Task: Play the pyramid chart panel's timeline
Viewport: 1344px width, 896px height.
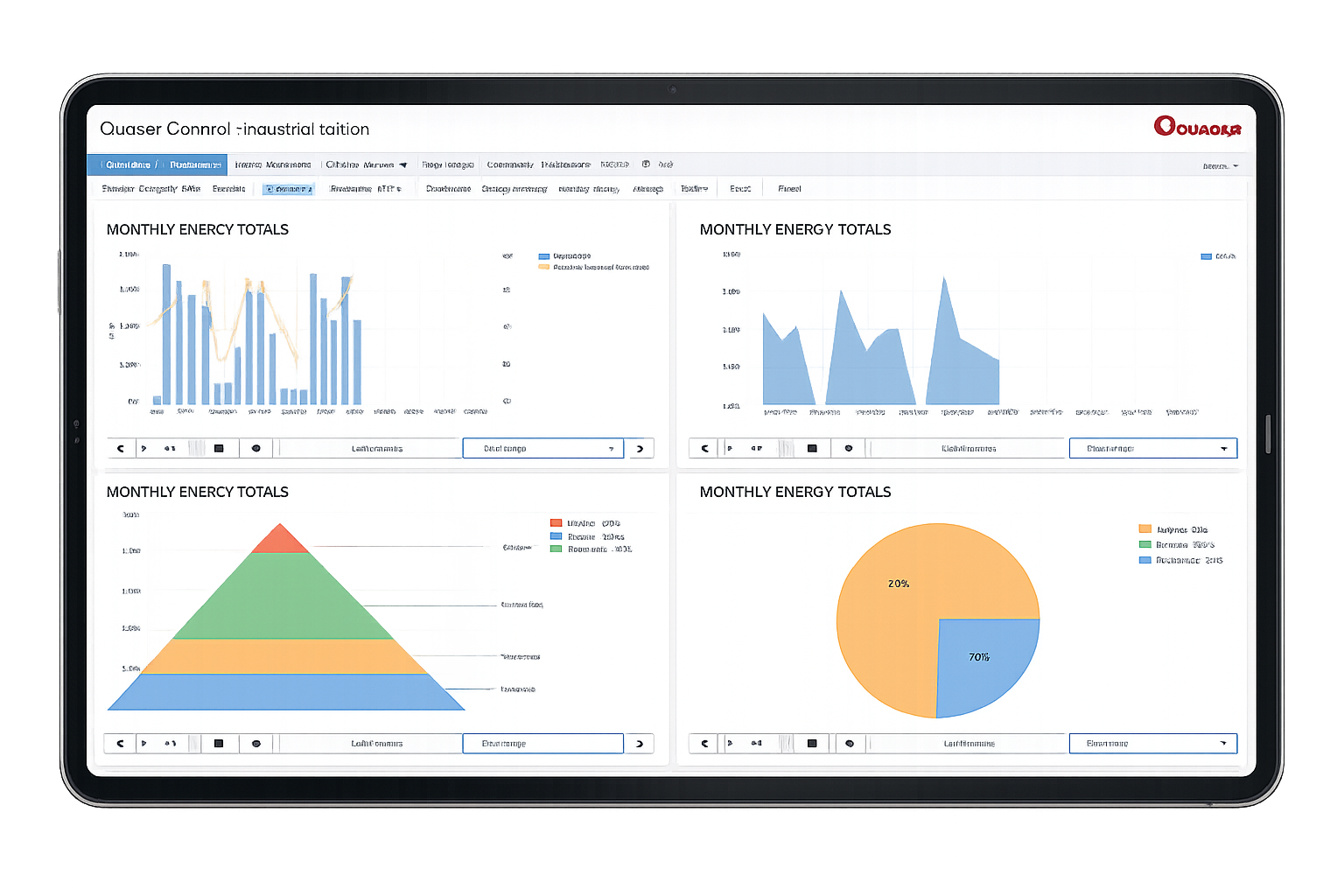Action: point(143,744)
